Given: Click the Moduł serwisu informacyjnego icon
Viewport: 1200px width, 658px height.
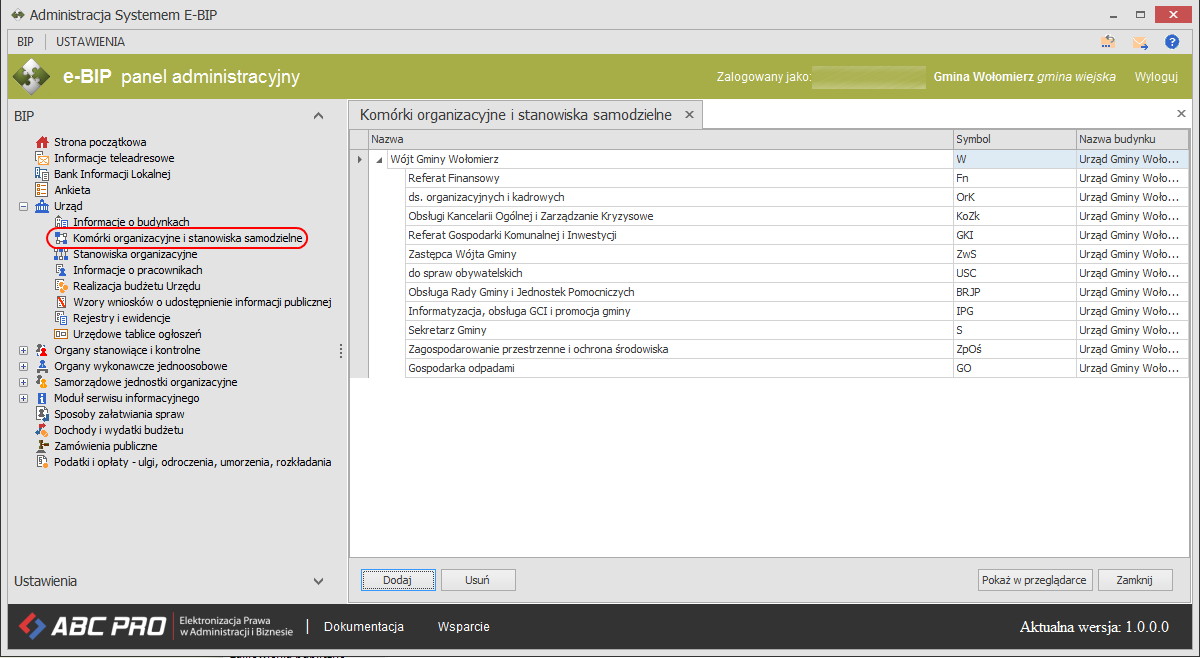Looking at the screenshot, I should pos(42,398).
